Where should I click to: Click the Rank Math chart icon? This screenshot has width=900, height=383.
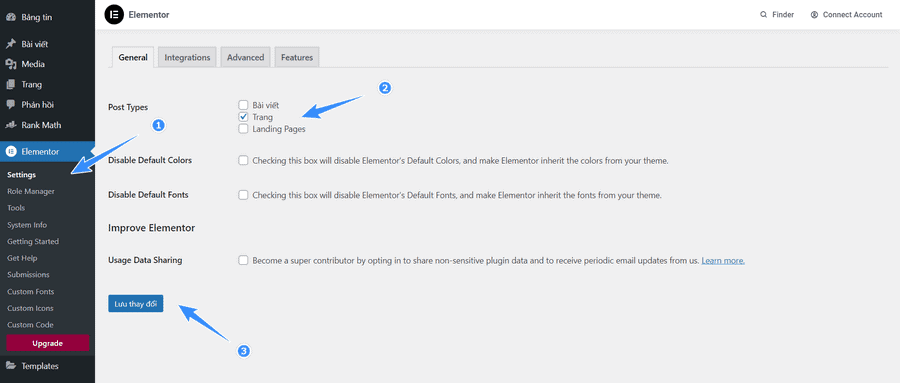tap(10, 125)
